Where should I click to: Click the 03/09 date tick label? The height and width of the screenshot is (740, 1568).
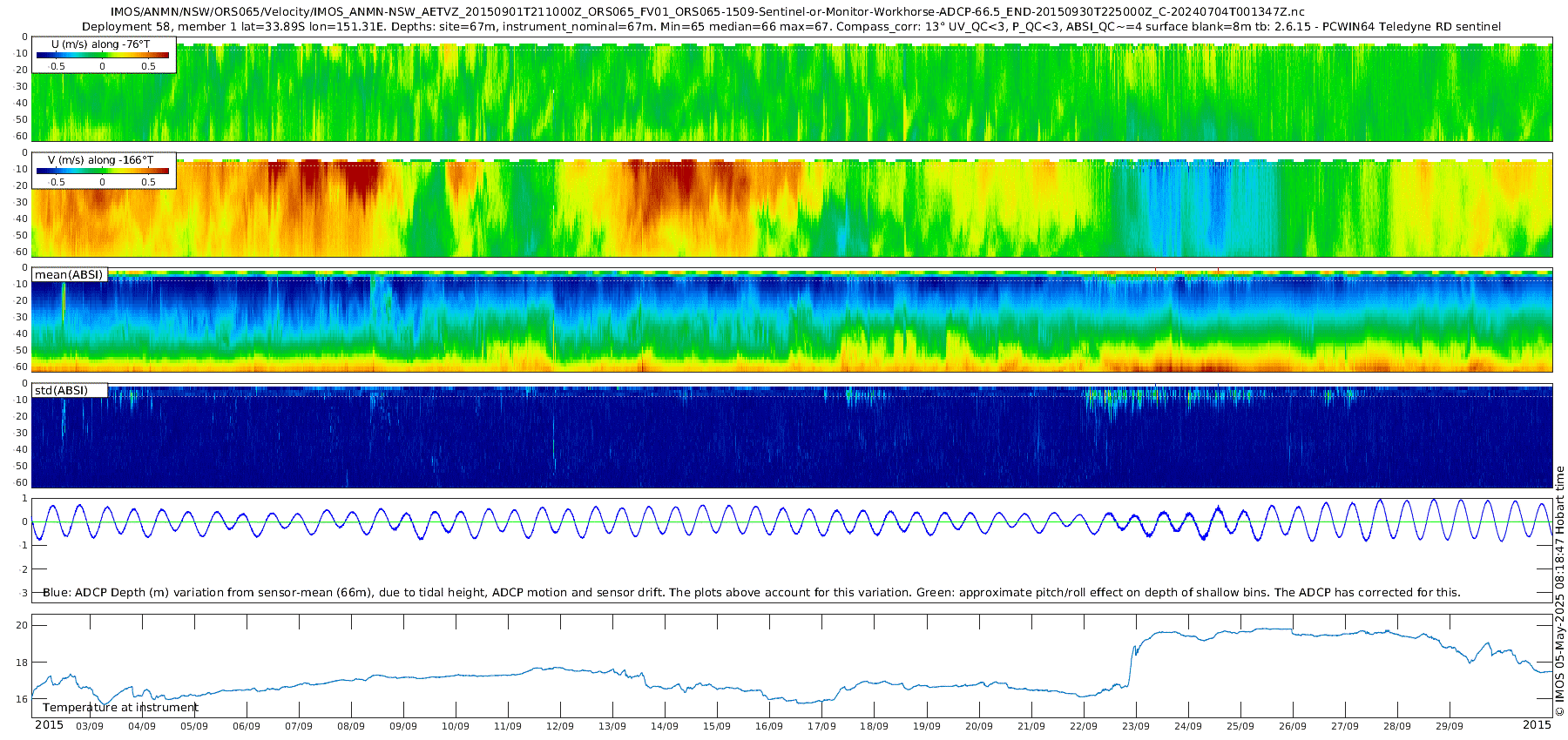[90, 726]
